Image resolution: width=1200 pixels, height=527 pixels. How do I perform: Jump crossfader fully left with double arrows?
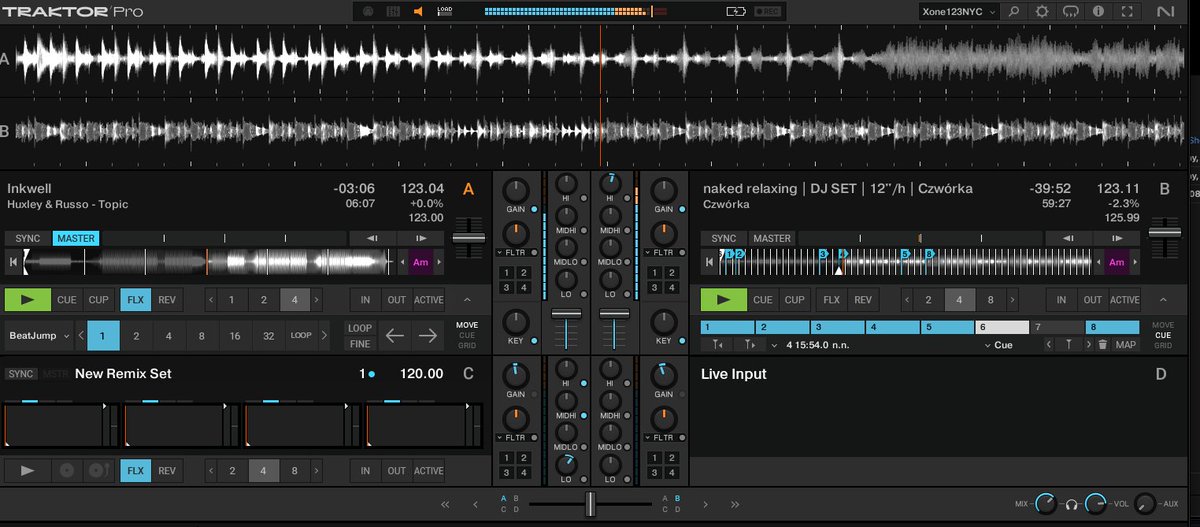point(445,505)
